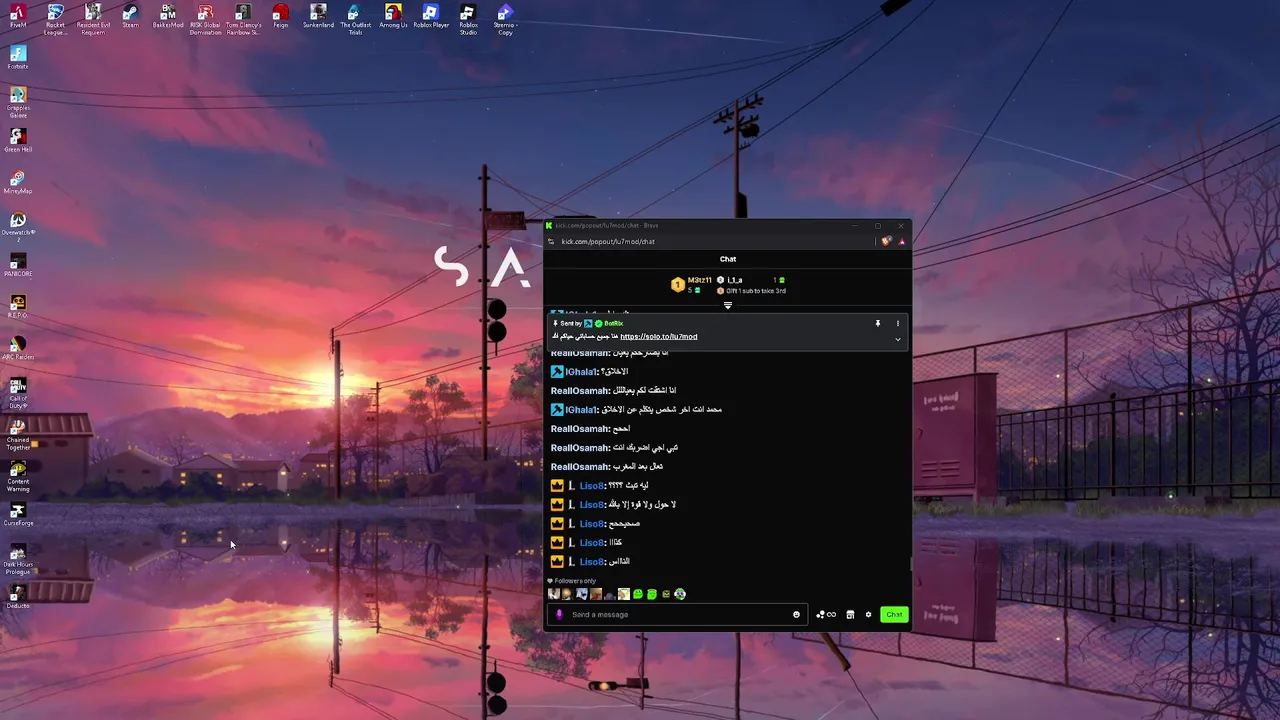The image size is (1280, 720).
Task: Click the Chat header title
Action: point(728,259)
